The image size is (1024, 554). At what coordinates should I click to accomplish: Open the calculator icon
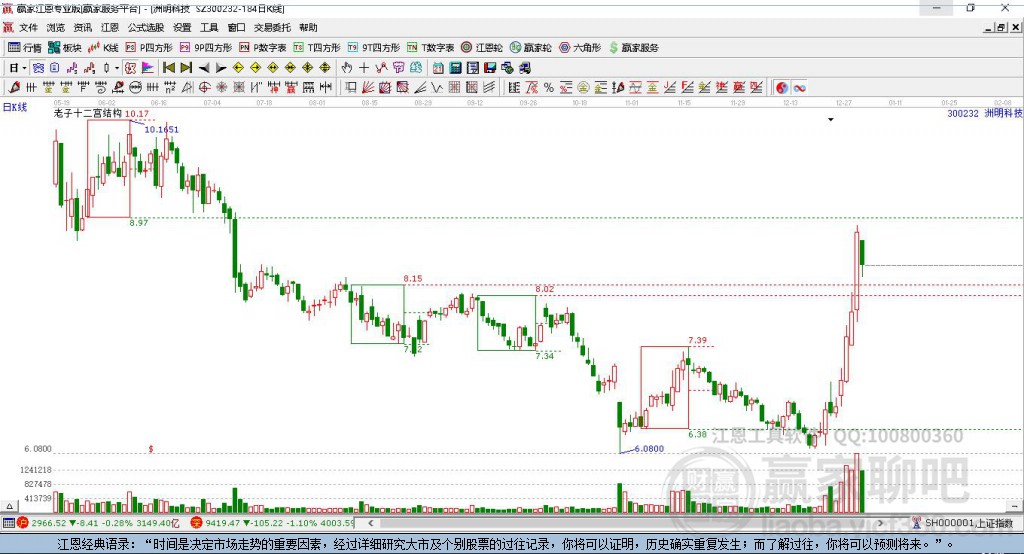[455, 68]
